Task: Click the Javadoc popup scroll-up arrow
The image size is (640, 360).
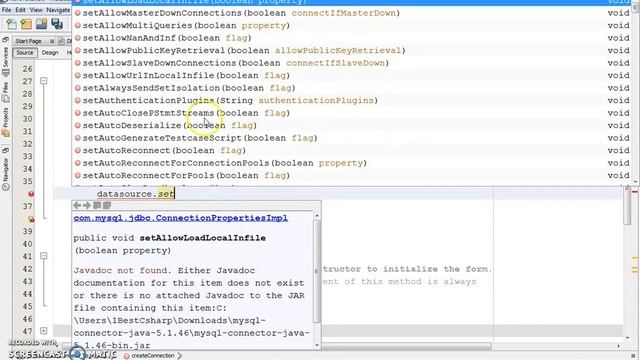Action: click(x=317, y=216)
